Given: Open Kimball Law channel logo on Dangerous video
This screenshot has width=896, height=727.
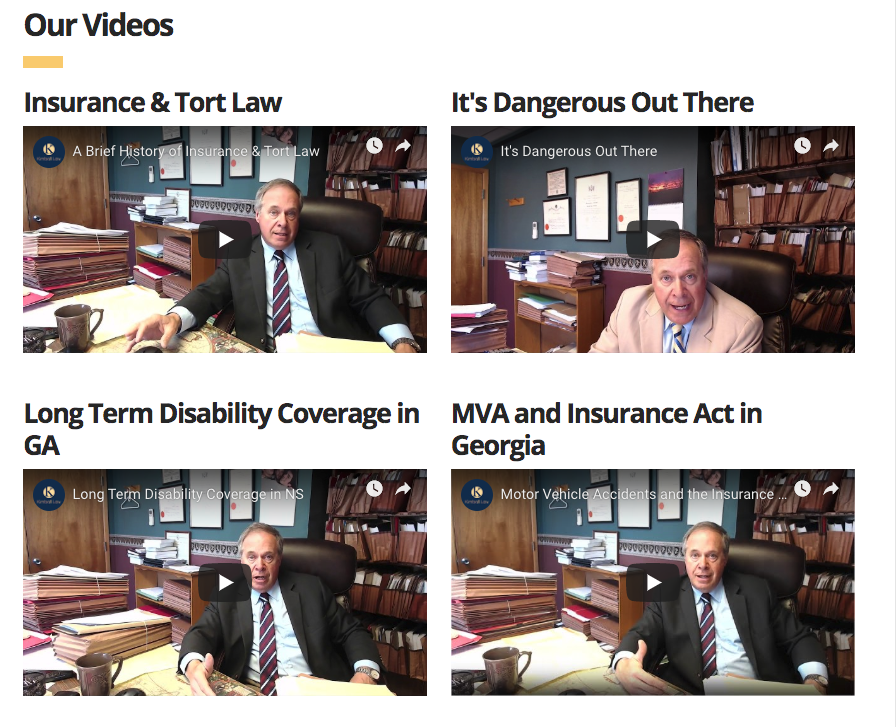Looking at the screenshot, I should [x=477, y=151].
